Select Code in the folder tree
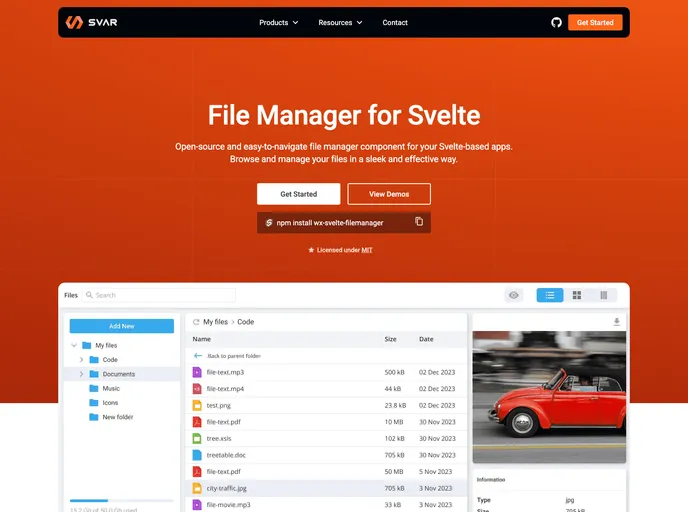 [110, 360]
